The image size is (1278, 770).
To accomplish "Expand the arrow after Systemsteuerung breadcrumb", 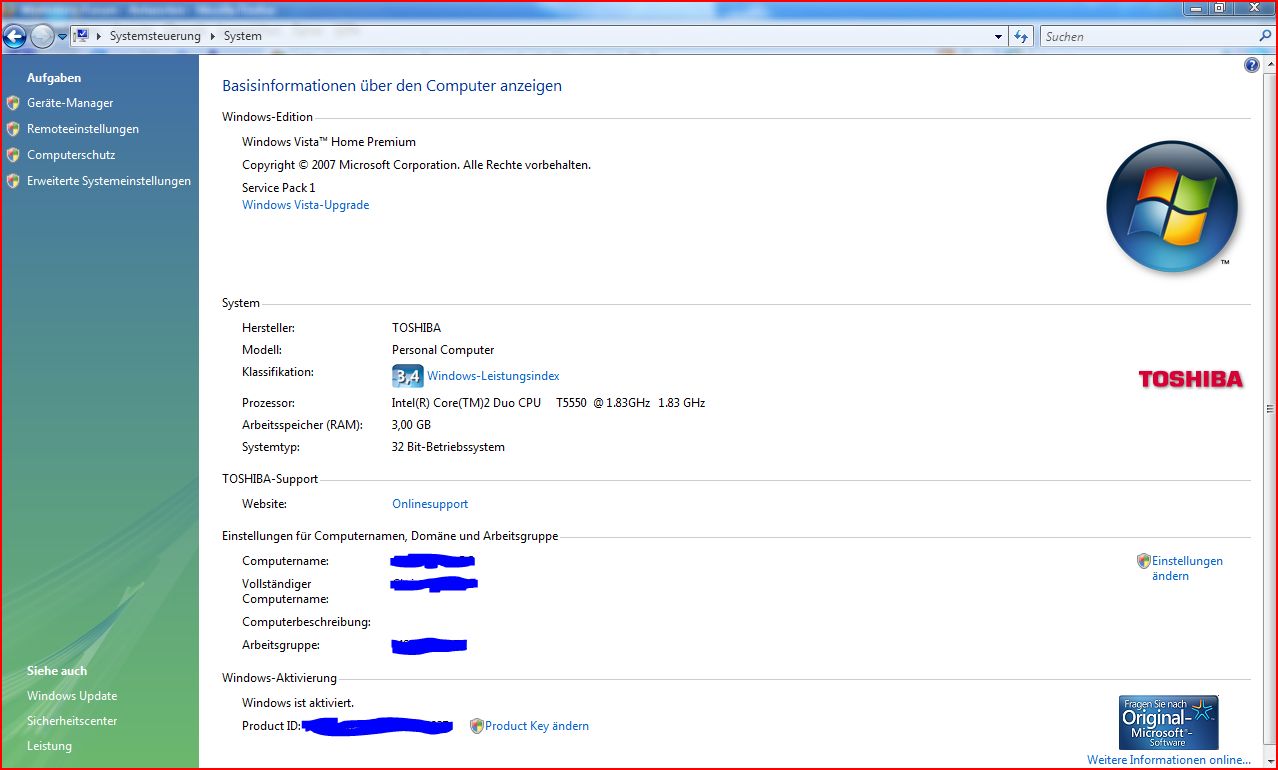I will click(213, 36).
